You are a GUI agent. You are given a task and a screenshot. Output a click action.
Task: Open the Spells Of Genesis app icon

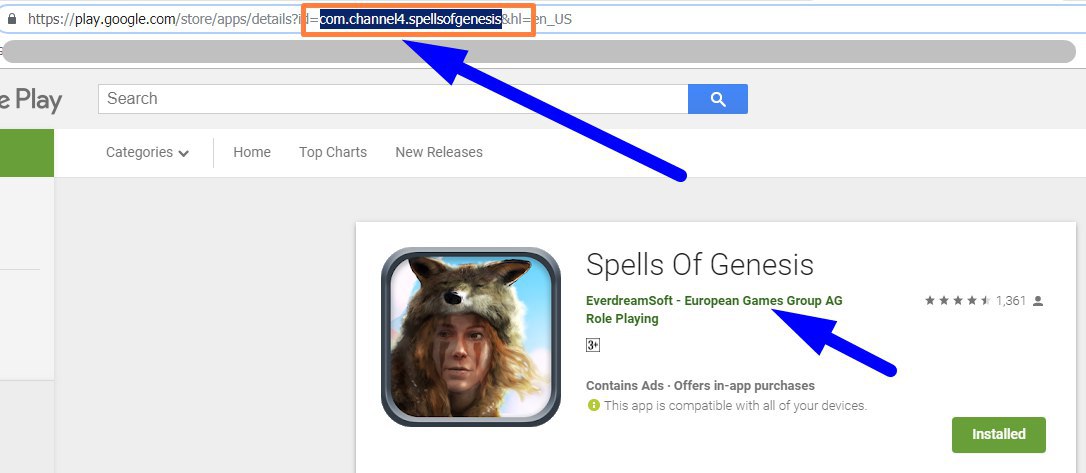pos(470,337)
